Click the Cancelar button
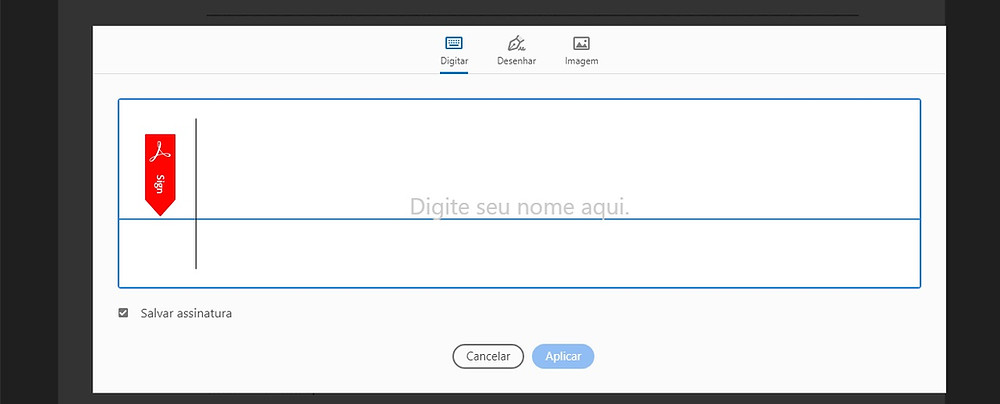The image size is (1000, 404). coord(488,356)
